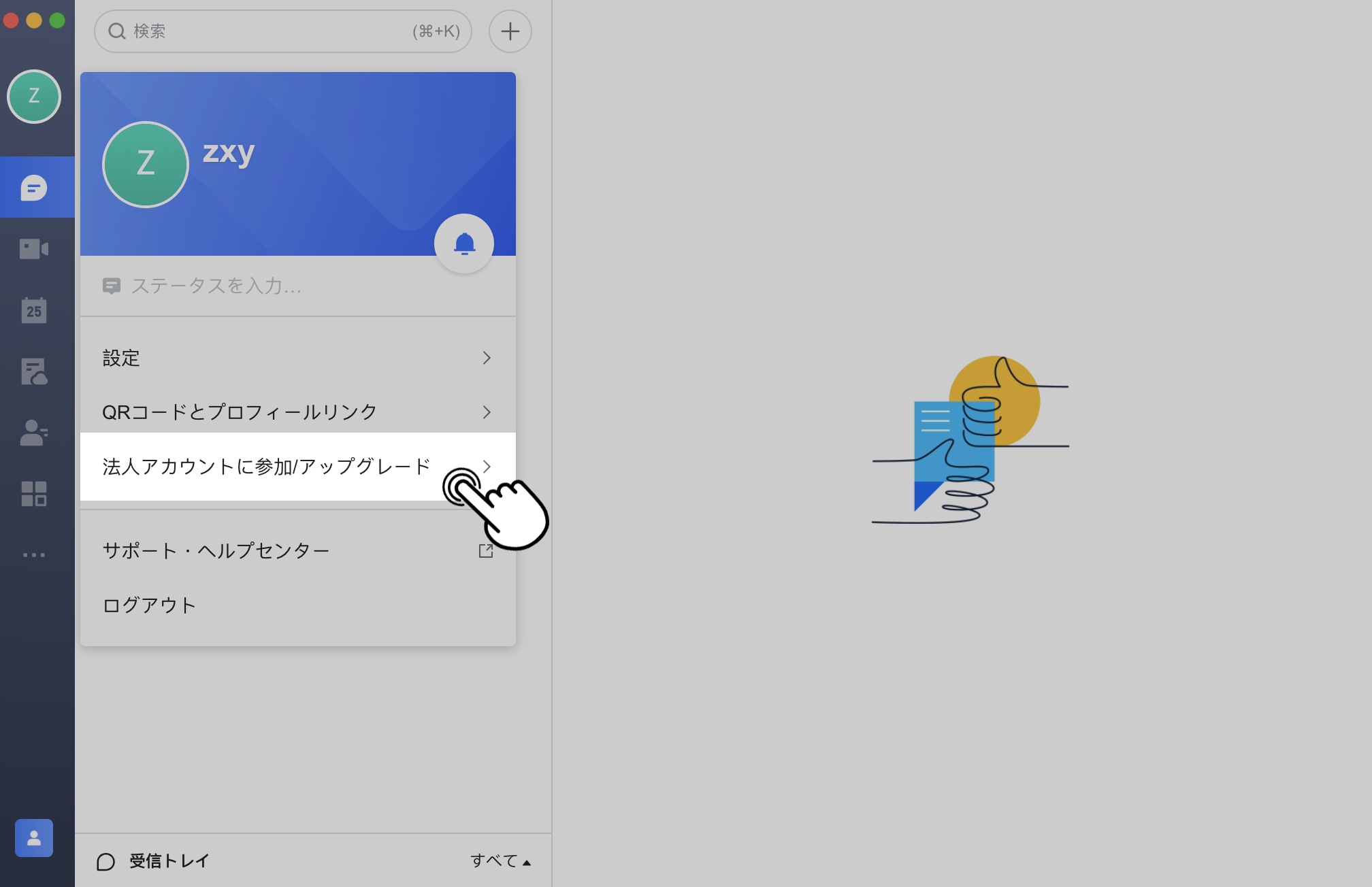The image size is (1372, 887).
Task: Expand the chevron next to 設定
Action: tap(487, 358)
